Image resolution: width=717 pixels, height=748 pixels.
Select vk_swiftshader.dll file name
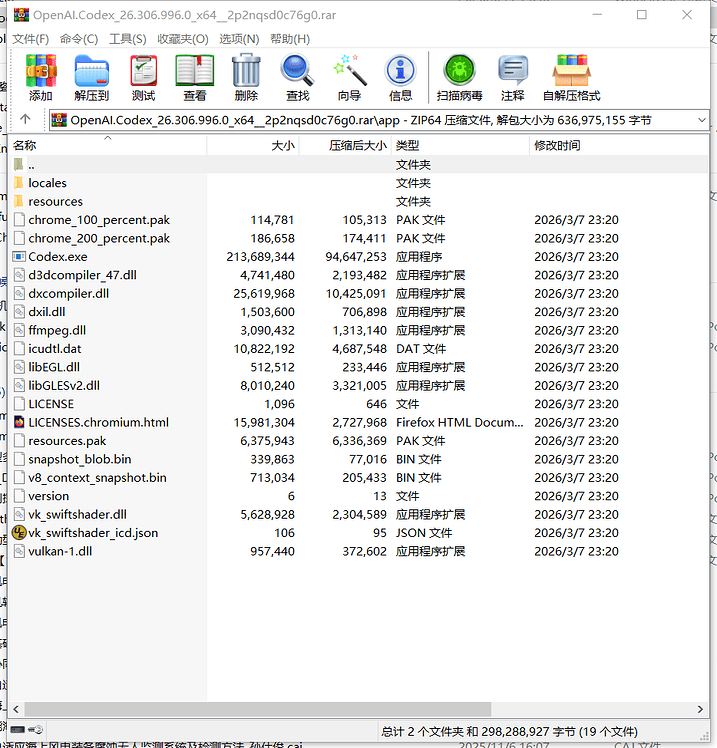(x=77, y=514)
